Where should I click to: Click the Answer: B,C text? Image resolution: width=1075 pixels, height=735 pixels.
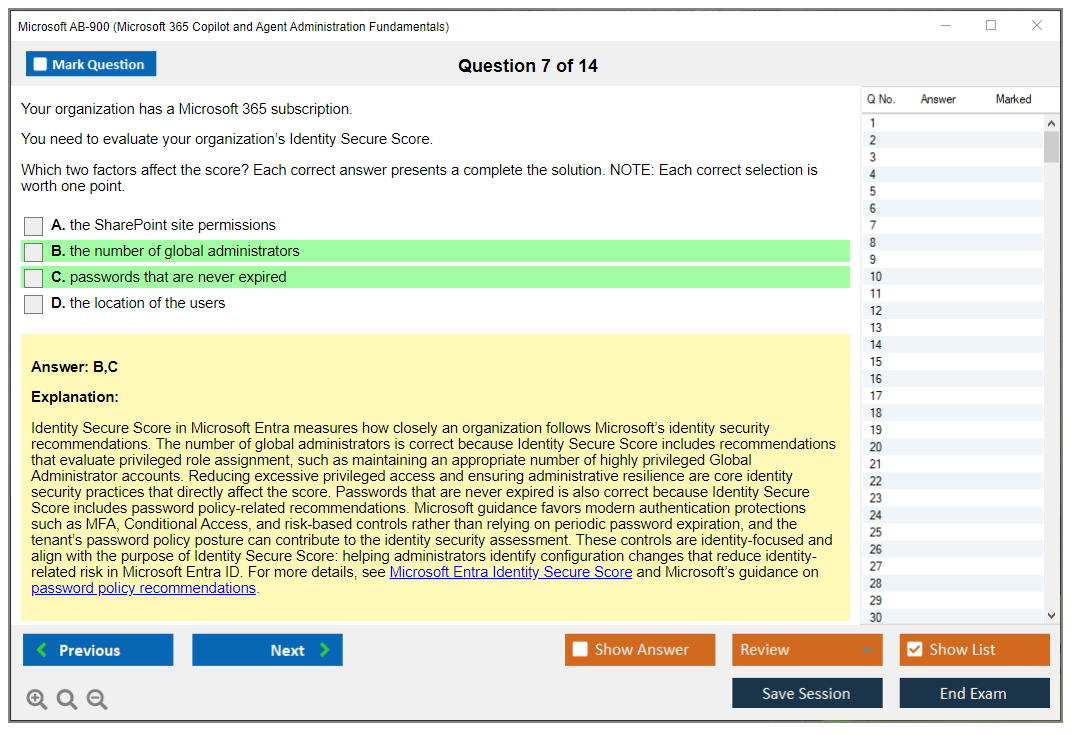74,367
